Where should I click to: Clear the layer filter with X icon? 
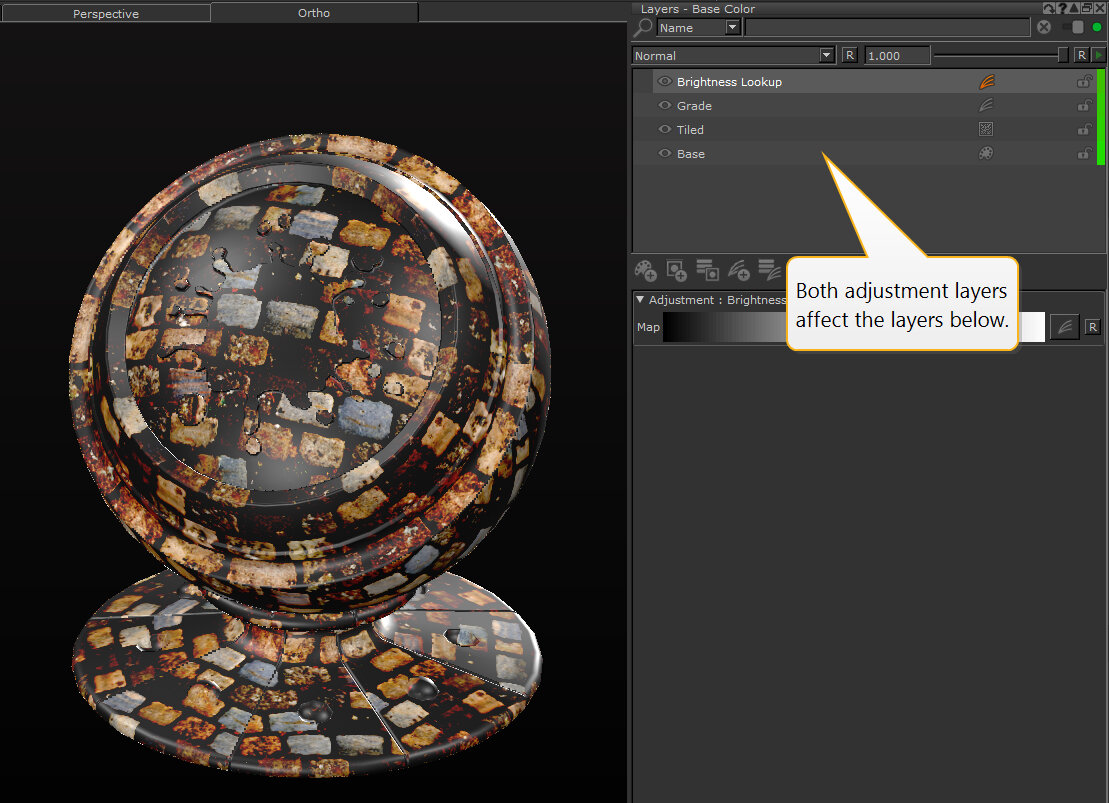coord(1044,28)
